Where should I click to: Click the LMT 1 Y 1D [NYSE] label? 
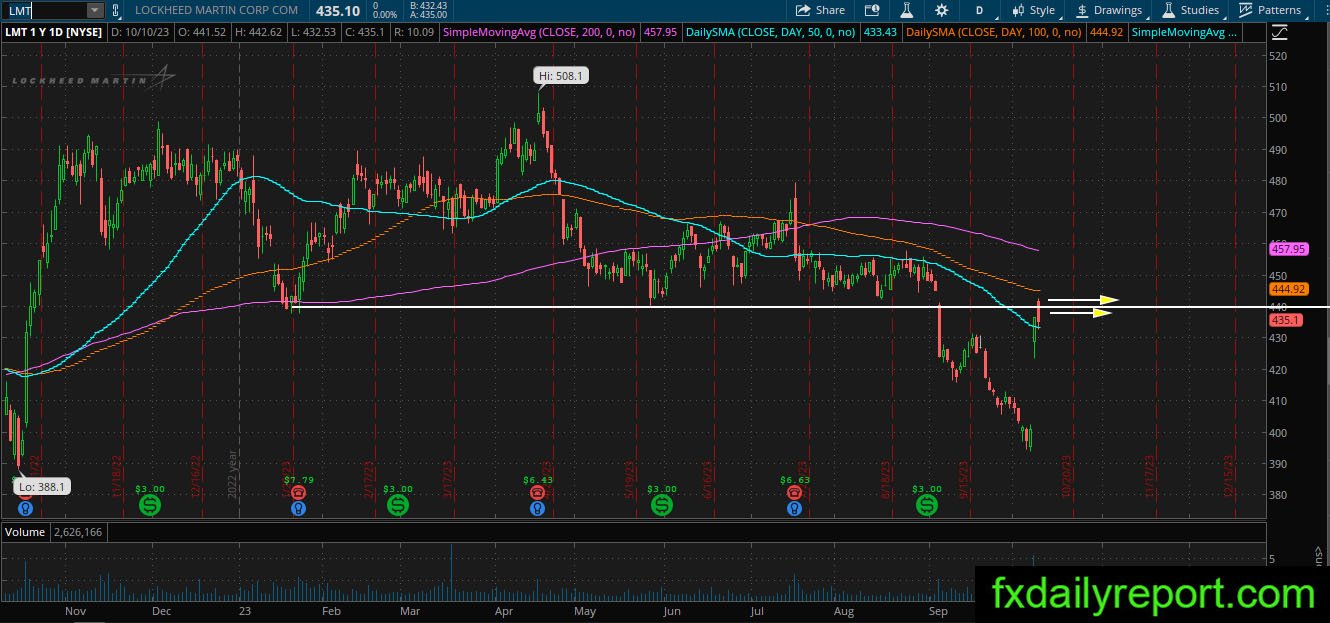click(x=53, y=32)
